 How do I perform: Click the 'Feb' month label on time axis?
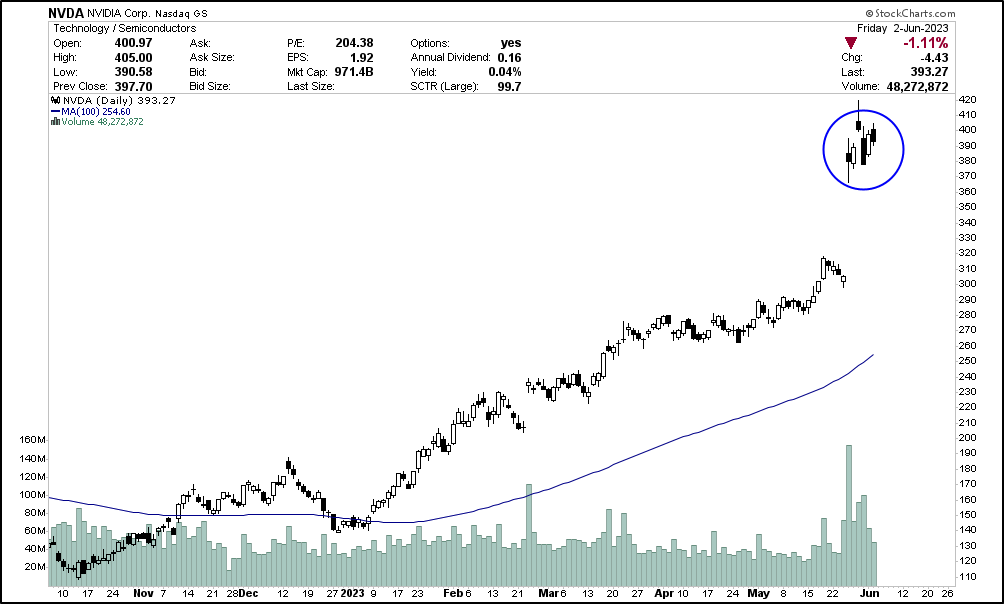coord(453,593)
